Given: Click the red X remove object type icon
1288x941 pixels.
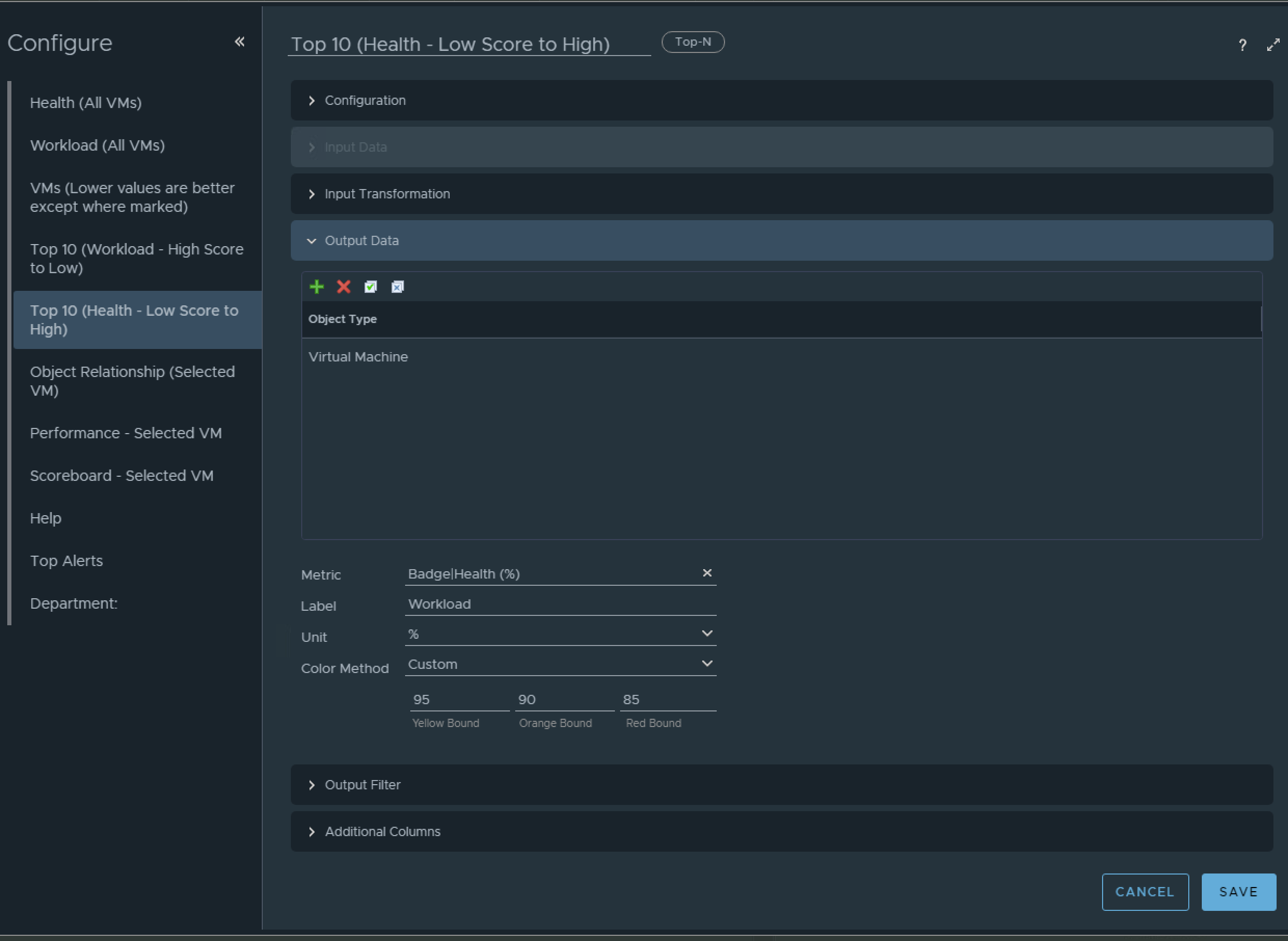Looking at the screenshot, I should point(343,287).
